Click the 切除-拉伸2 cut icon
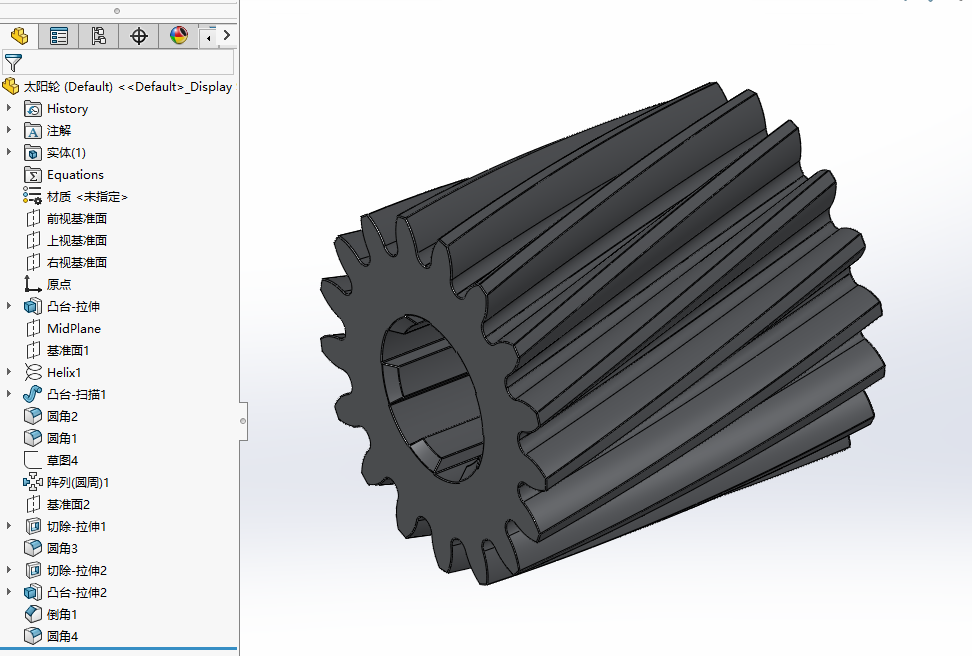The width and height of the screenshot is (972, 656). tap(33, 570)
